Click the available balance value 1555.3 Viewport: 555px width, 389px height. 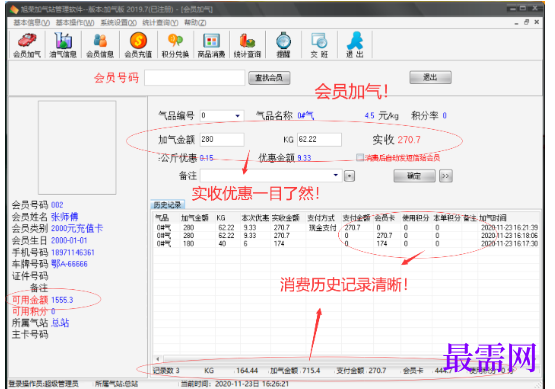click(62, 300)
